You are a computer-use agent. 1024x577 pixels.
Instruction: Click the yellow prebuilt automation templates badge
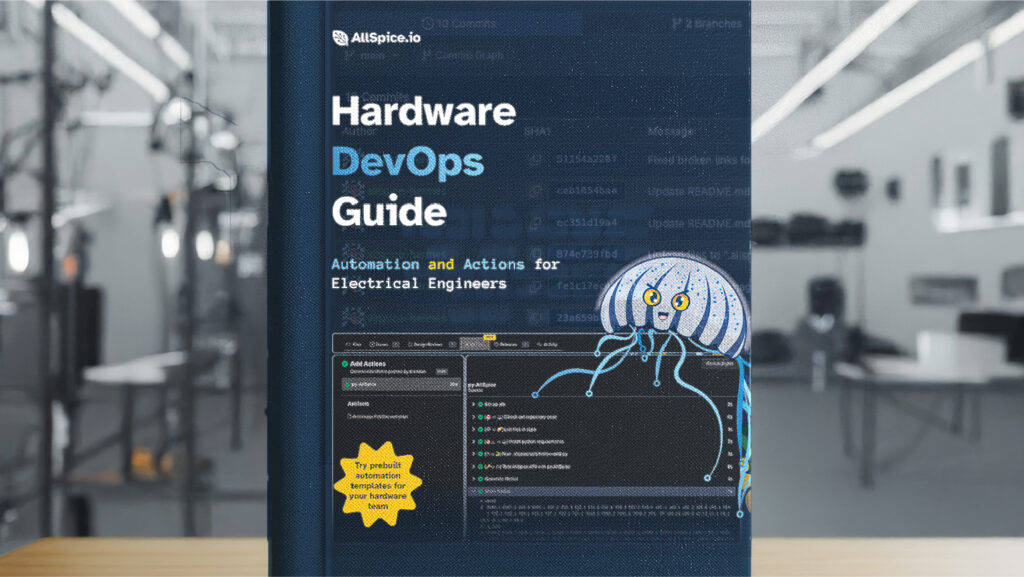click(378, 485)
